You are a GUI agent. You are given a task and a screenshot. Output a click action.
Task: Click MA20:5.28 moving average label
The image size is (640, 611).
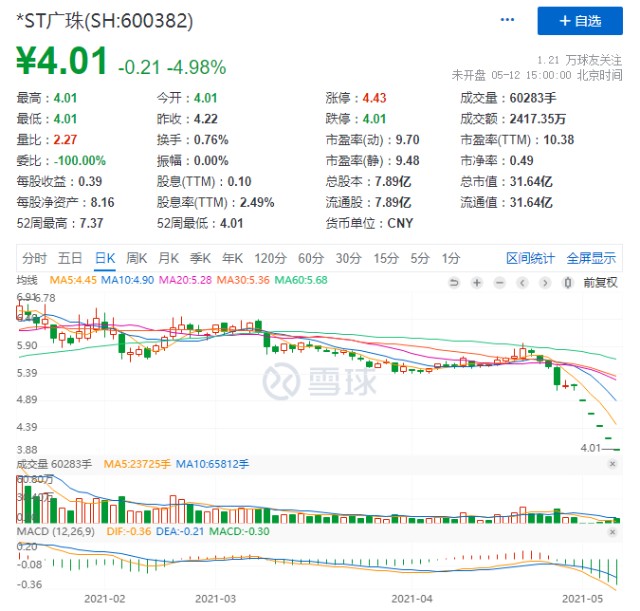pyautogui.click(x=185, y=280)
